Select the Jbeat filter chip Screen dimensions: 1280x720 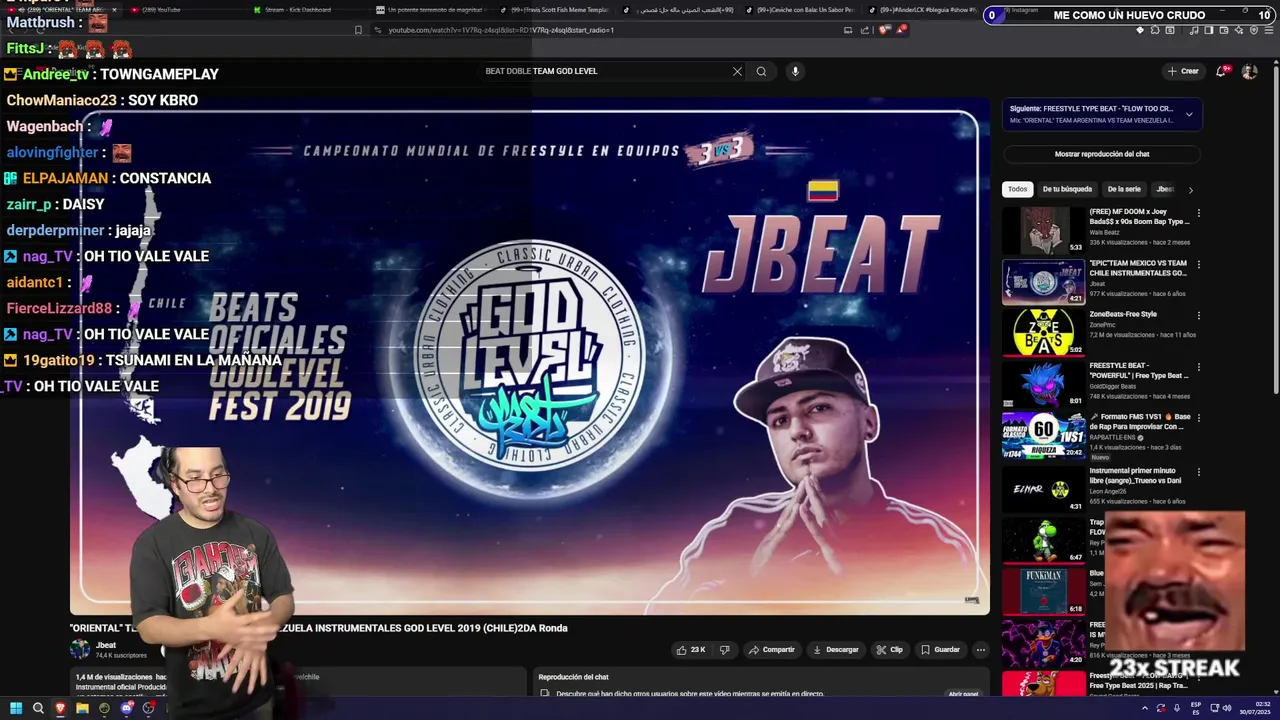point(1165,189)
